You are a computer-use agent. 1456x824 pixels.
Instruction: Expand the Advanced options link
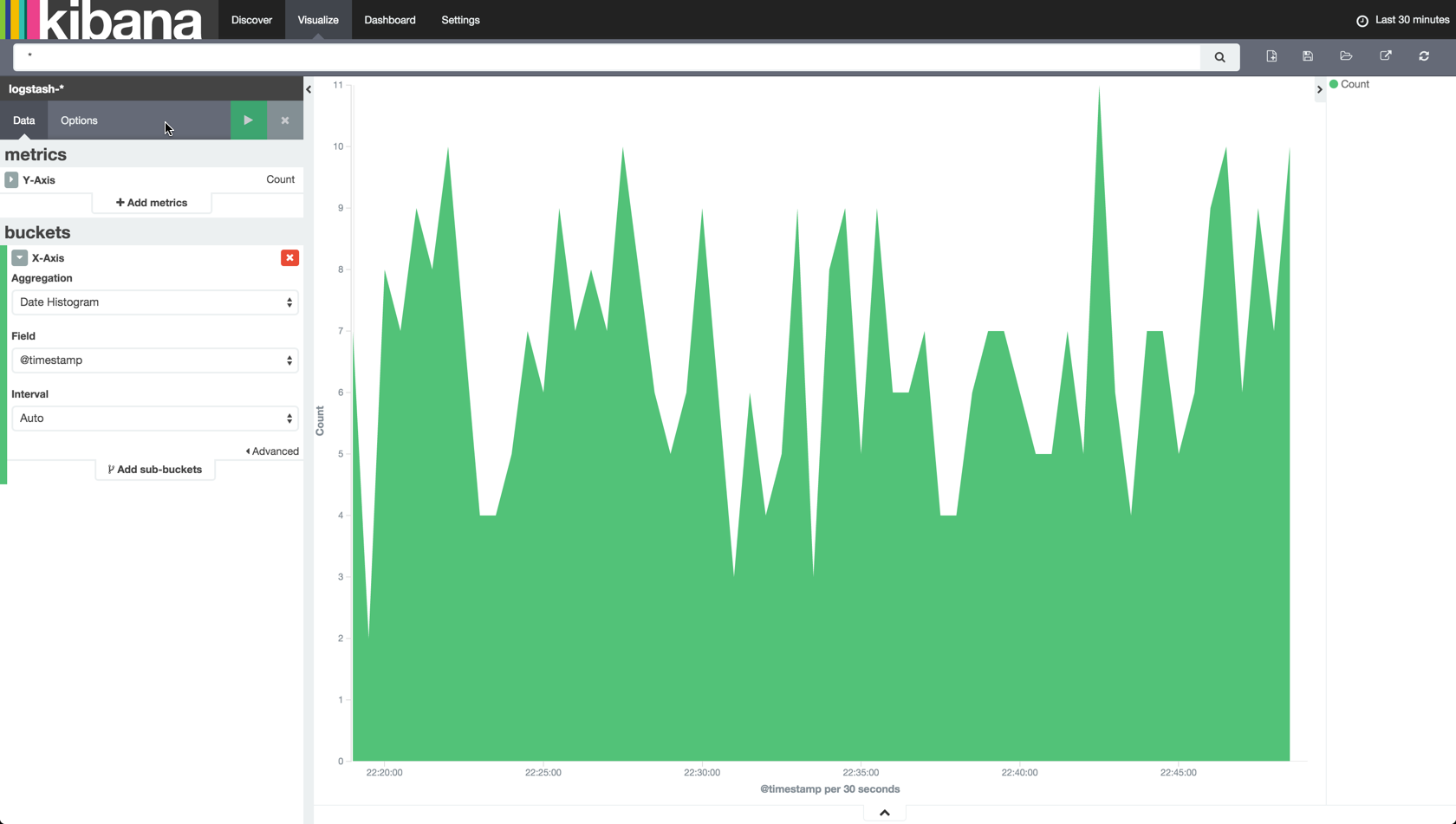pyautogui.click(x=272, y=451)
